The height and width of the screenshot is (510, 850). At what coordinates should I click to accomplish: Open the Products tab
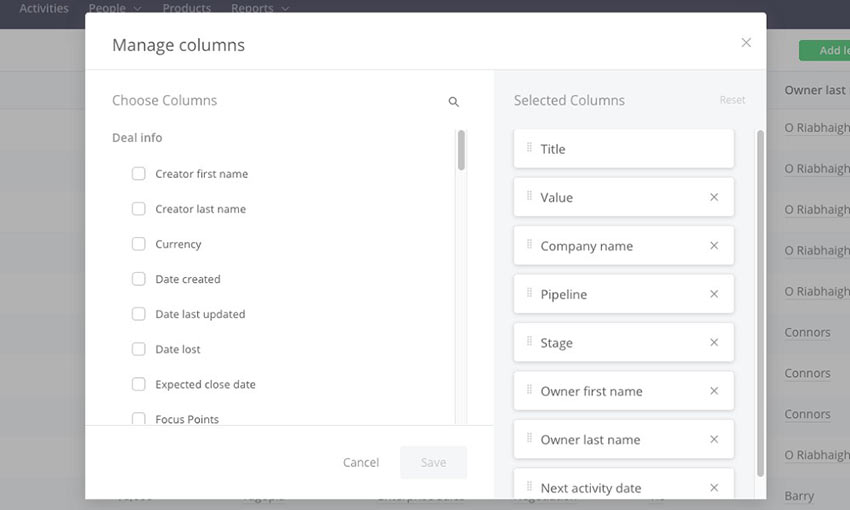tap(186, 8)
